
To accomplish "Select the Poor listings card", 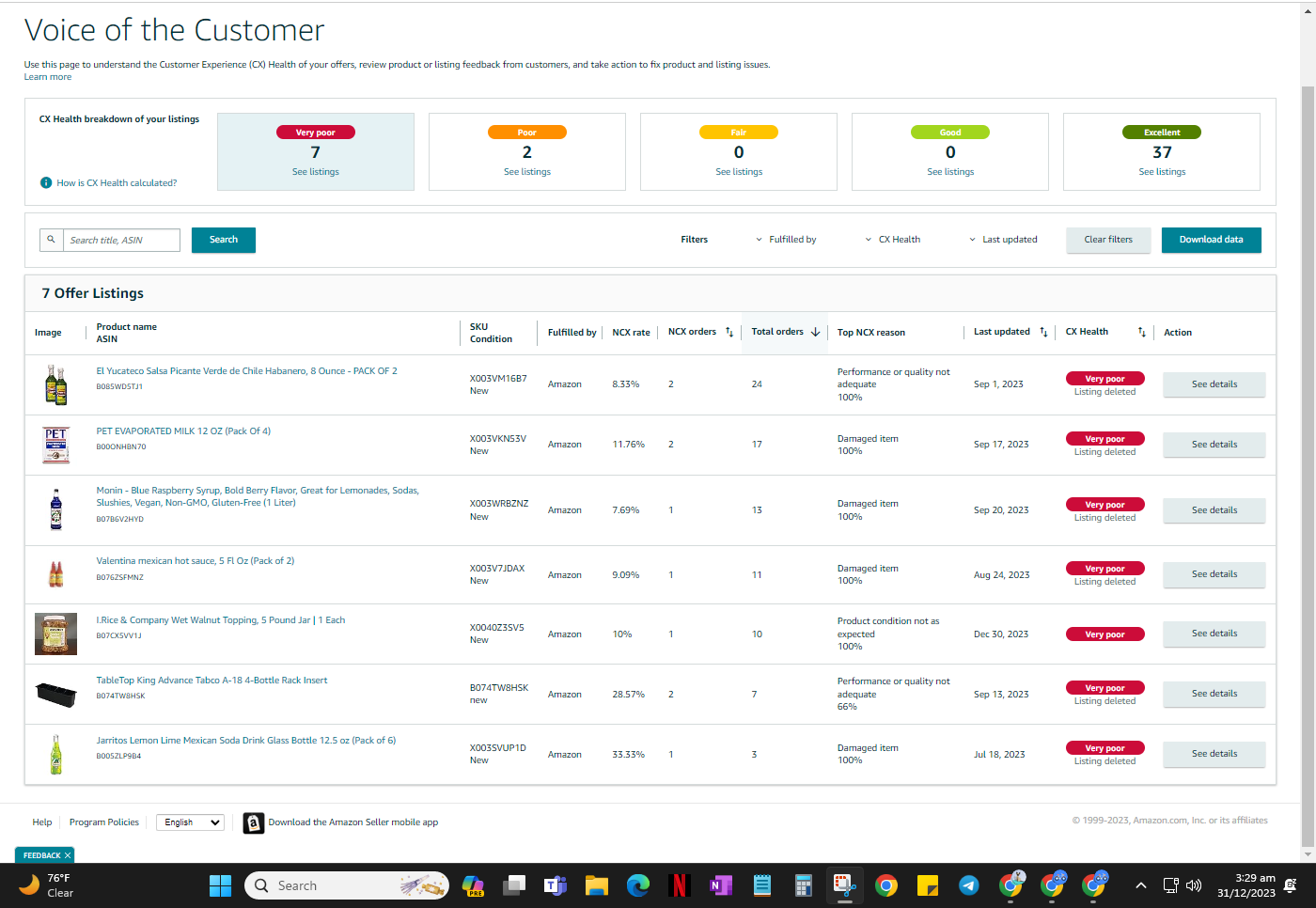I will (x=527, y=152).
